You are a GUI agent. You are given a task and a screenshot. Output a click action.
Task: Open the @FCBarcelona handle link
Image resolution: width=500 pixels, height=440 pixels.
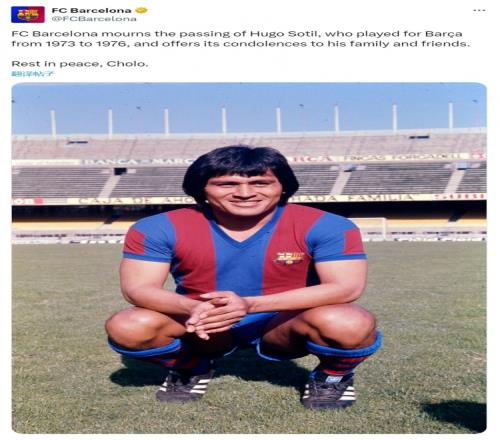pos(94,19)
